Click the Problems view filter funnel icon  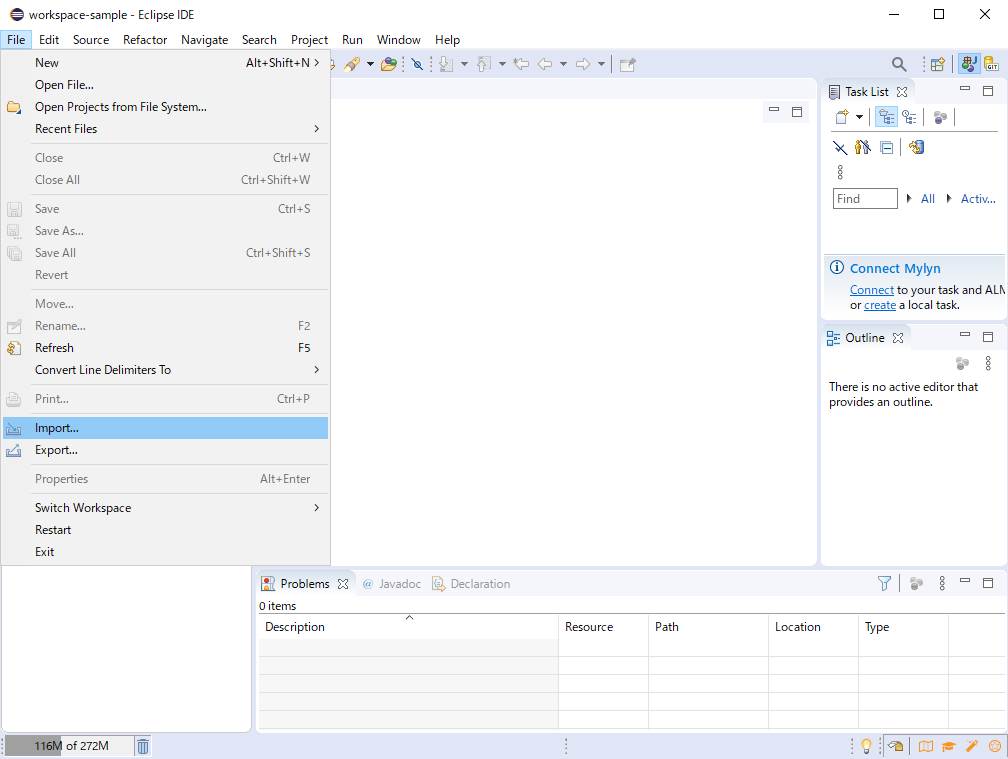[x=884, y=583]
